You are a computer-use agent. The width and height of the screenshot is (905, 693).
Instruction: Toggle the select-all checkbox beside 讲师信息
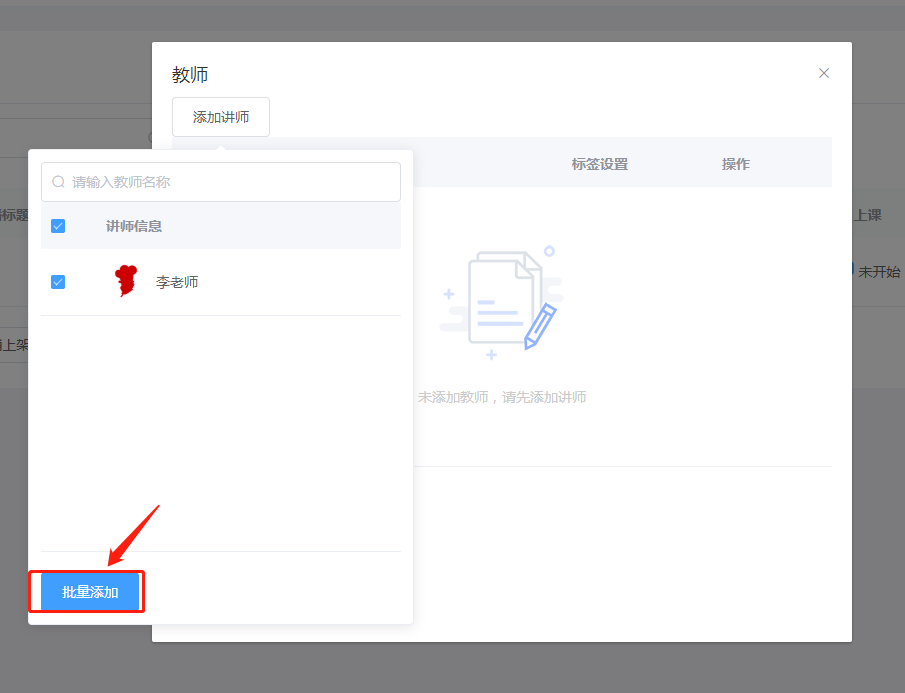(x=58, y=226)
